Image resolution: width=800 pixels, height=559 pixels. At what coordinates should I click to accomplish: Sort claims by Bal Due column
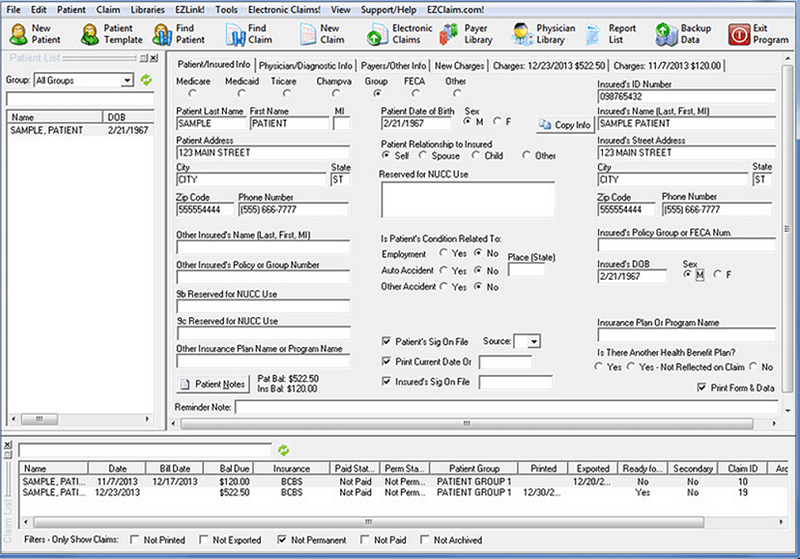point(234,468)
